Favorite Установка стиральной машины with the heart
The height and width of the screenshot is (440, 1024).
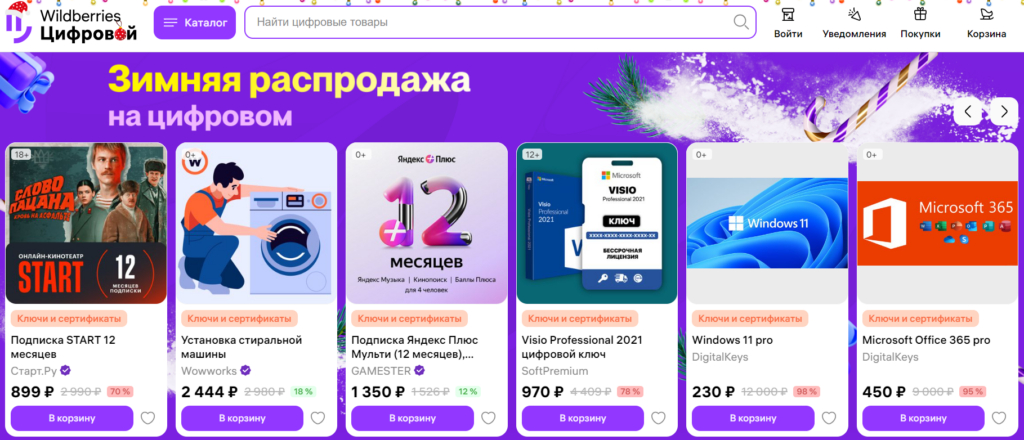pos(318,418)
